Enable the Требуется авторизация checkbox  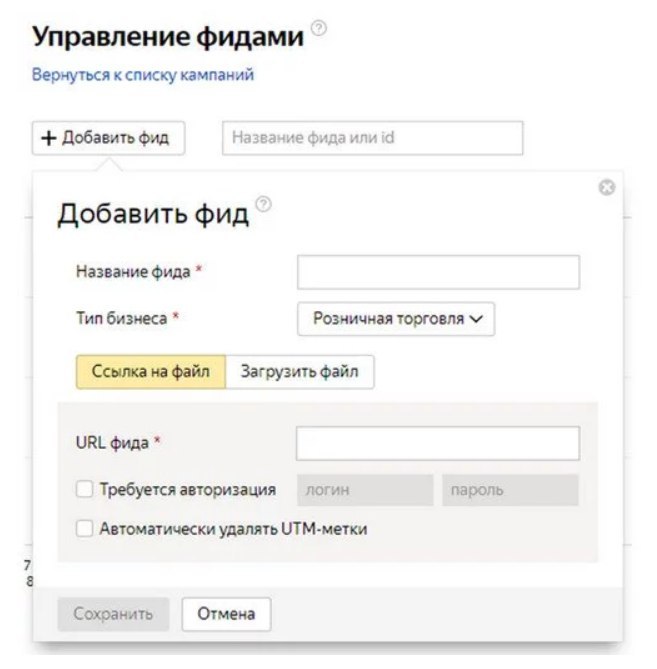coord(85,490)
